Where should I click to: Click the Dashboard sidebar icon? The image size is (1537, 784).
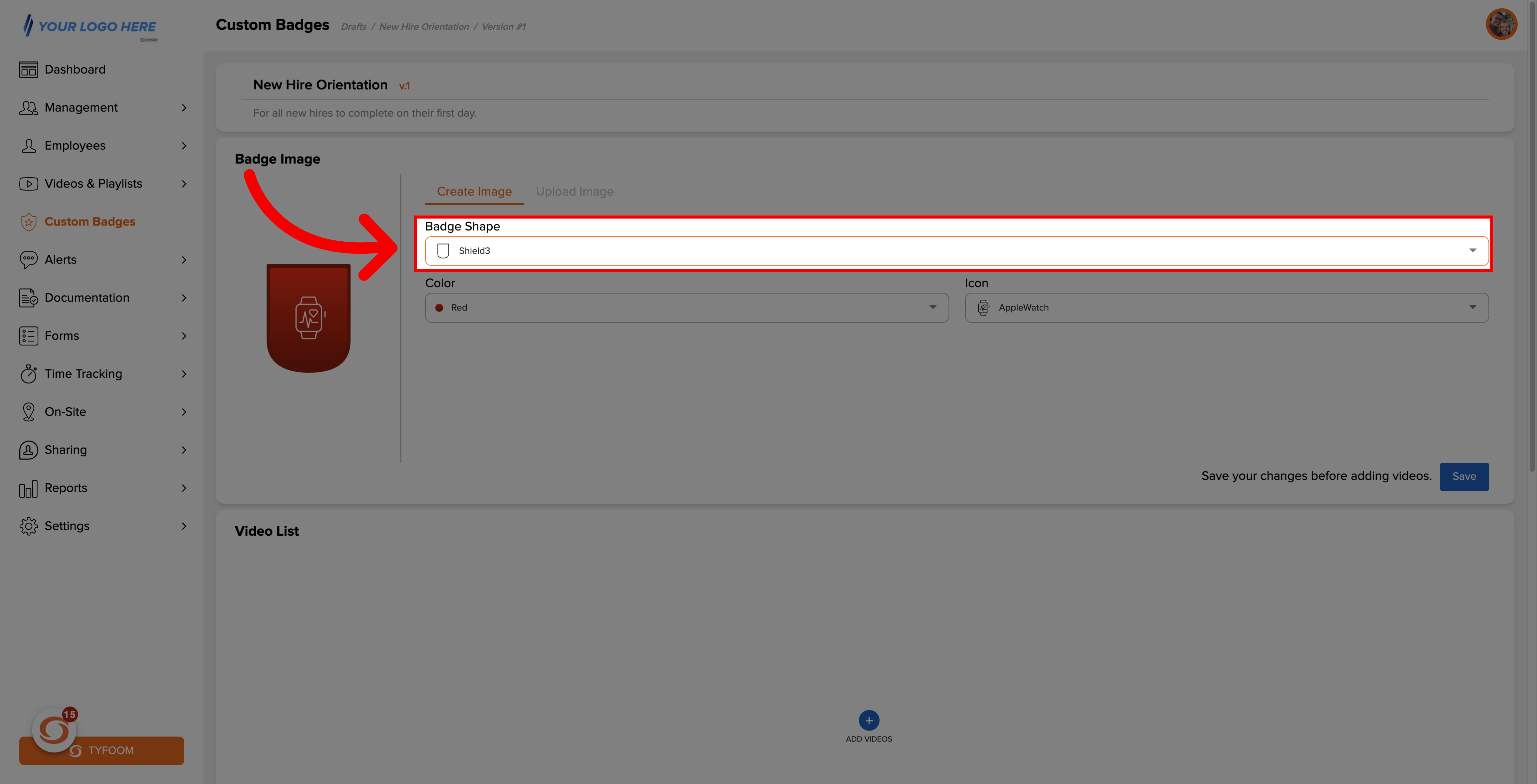point(28,70)
